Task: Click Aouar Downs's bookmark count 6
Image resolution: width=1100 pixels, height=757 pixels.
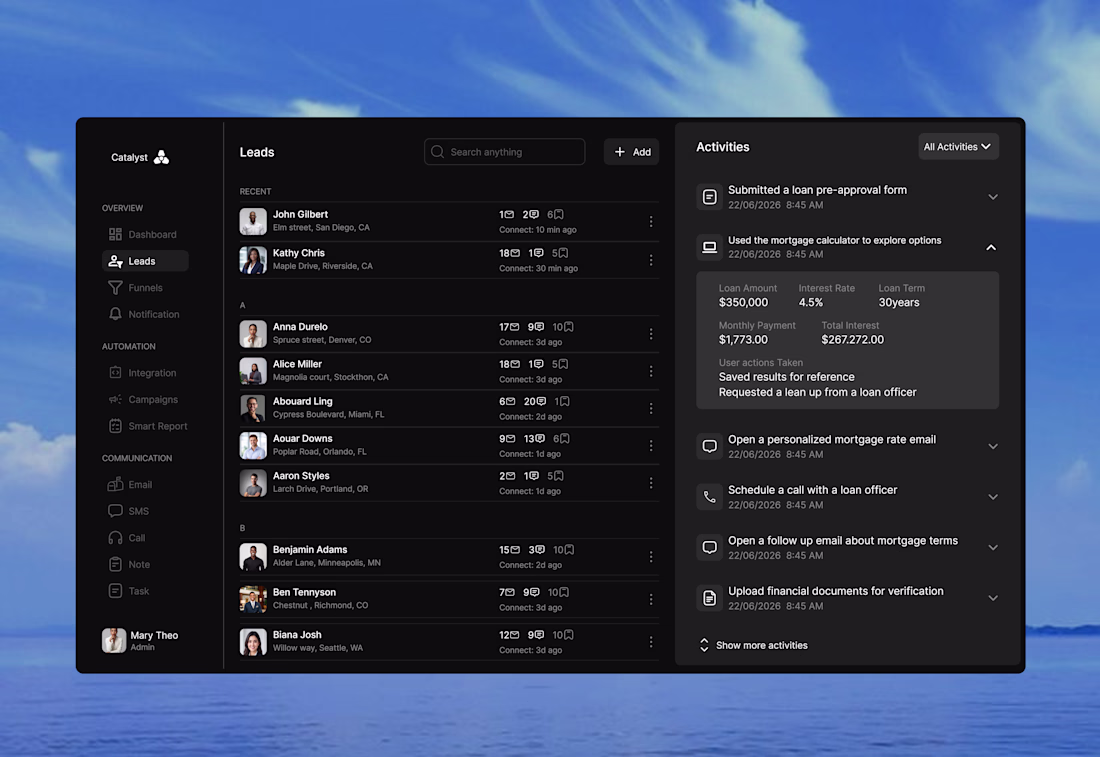Action: pos(561,438)
